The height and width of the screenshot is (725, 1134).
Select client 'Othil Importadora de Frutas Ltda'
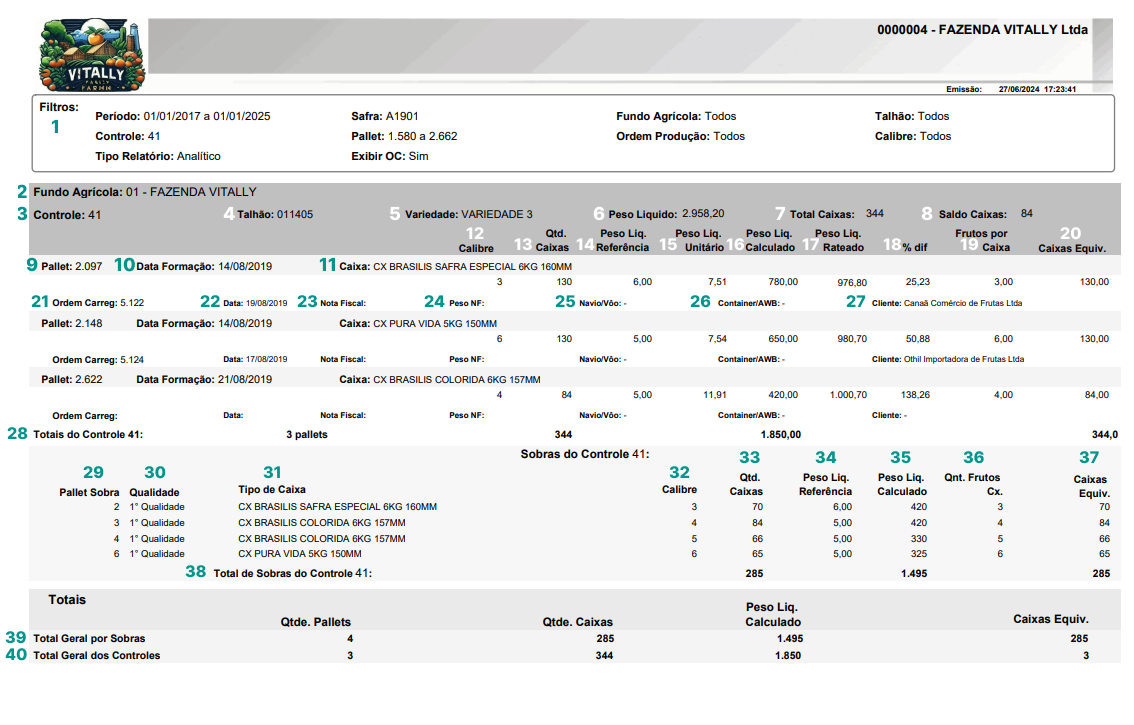963,360
